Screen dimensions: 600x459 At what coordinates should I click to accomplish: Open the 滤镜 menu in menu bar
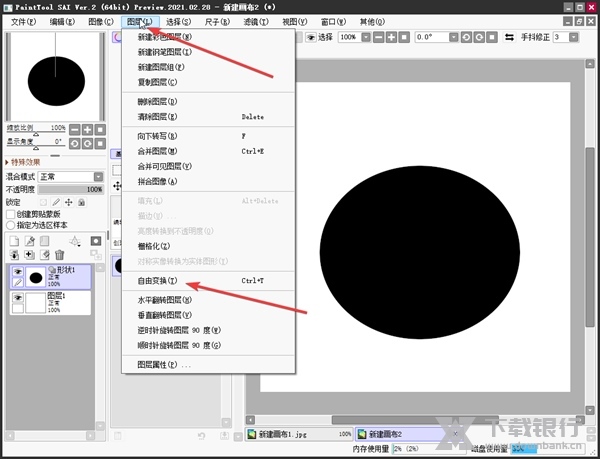[x=256, y=21]
